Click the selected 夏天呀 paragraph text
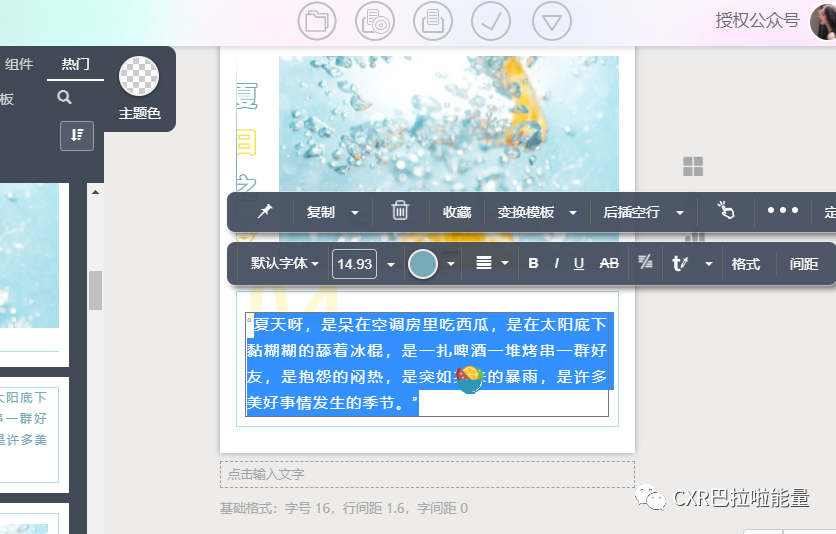The height and width of the screenshot is (534, 836). coord(427,363)
